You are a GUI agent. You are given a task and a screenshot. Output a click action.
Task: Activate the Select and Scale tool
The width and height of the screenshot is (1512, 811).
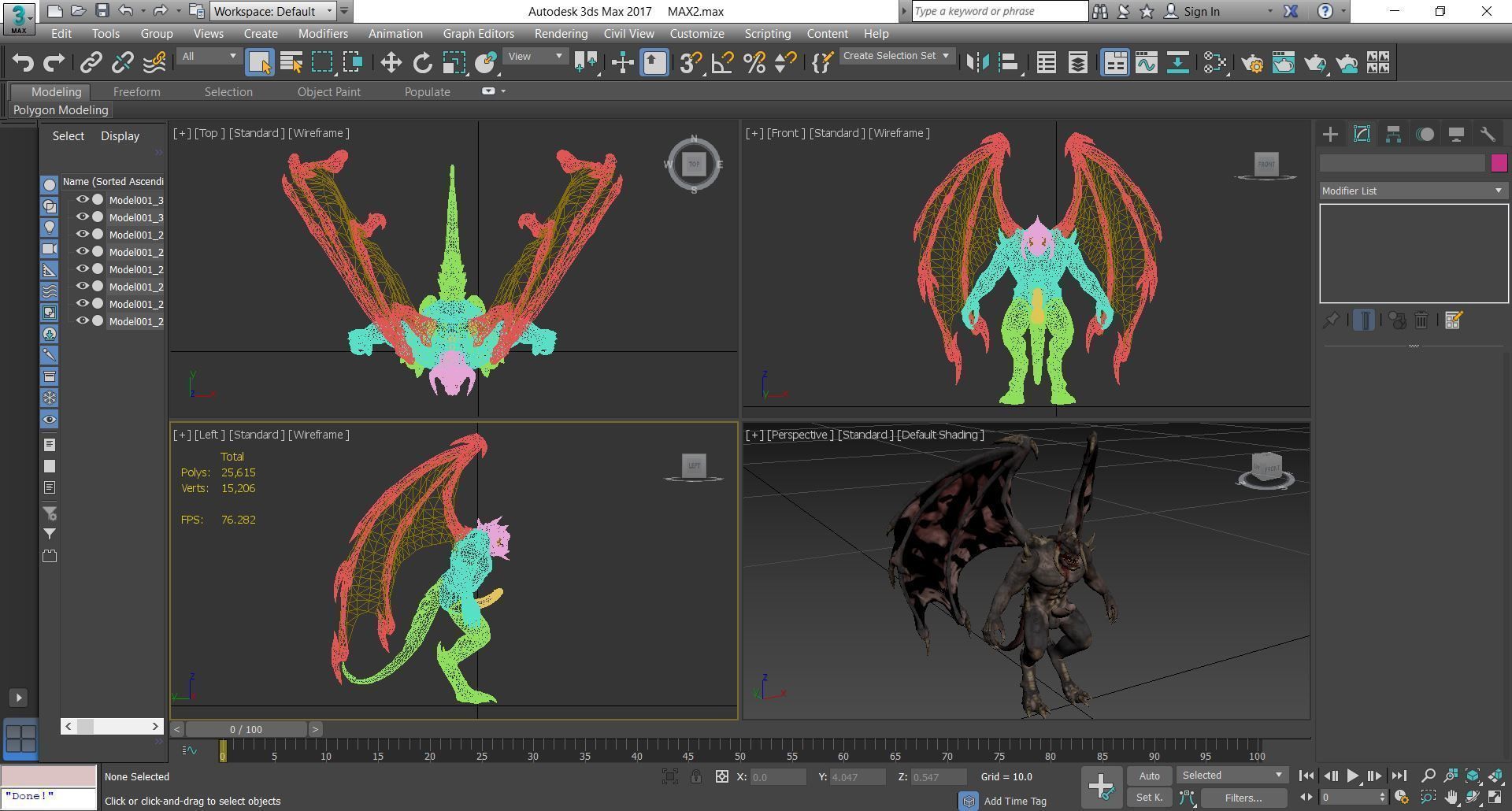tap(454, 63)
